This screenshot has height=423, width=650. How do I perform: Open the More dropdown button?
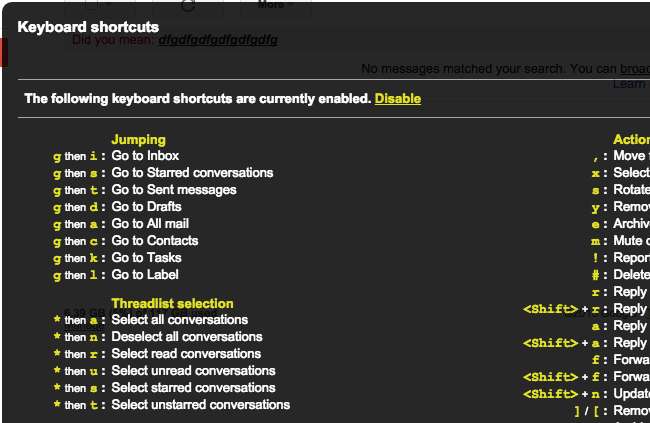coord(275,5)
